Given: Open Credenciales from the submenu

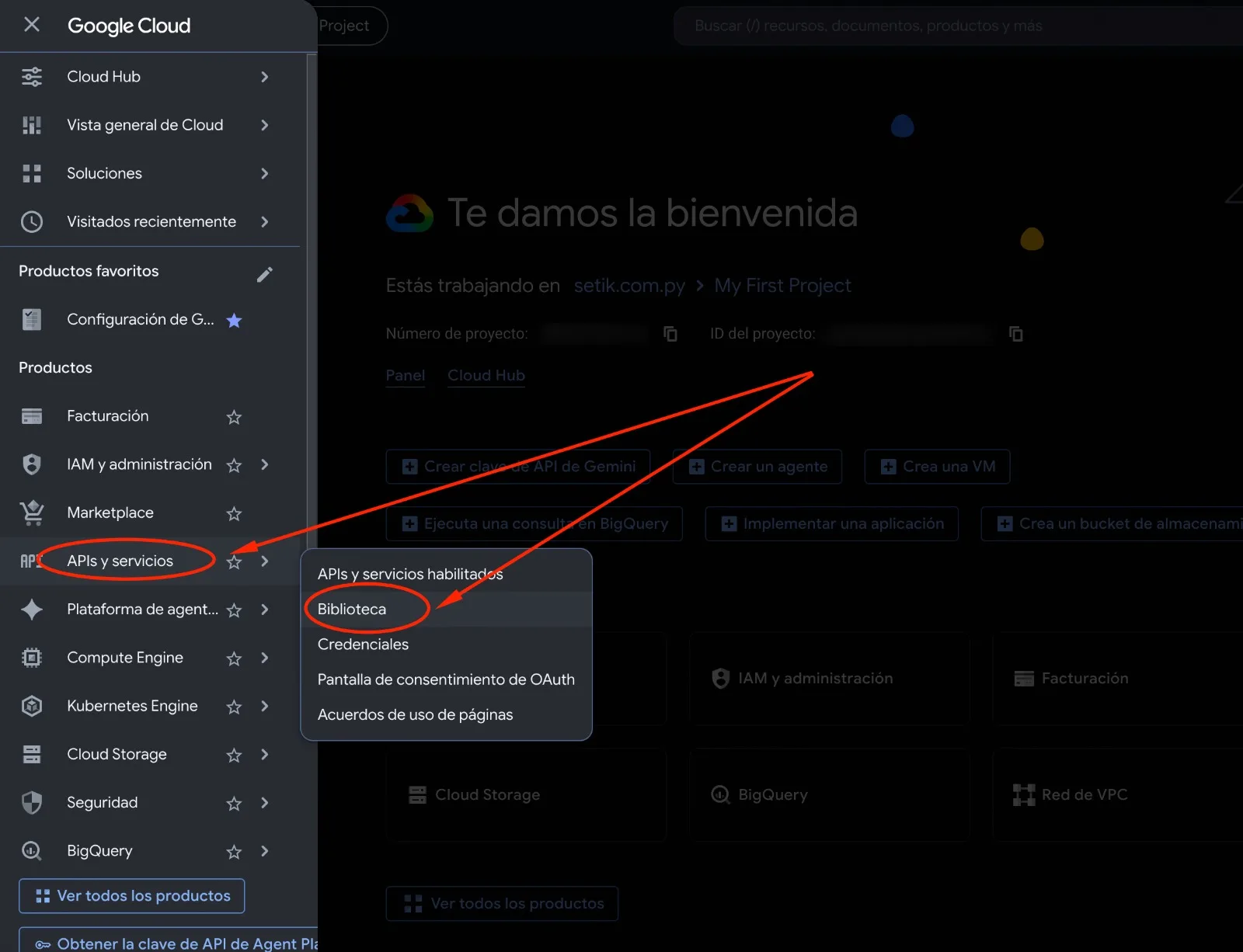Looking at the screenshot, I should click(x=446, y=645).
